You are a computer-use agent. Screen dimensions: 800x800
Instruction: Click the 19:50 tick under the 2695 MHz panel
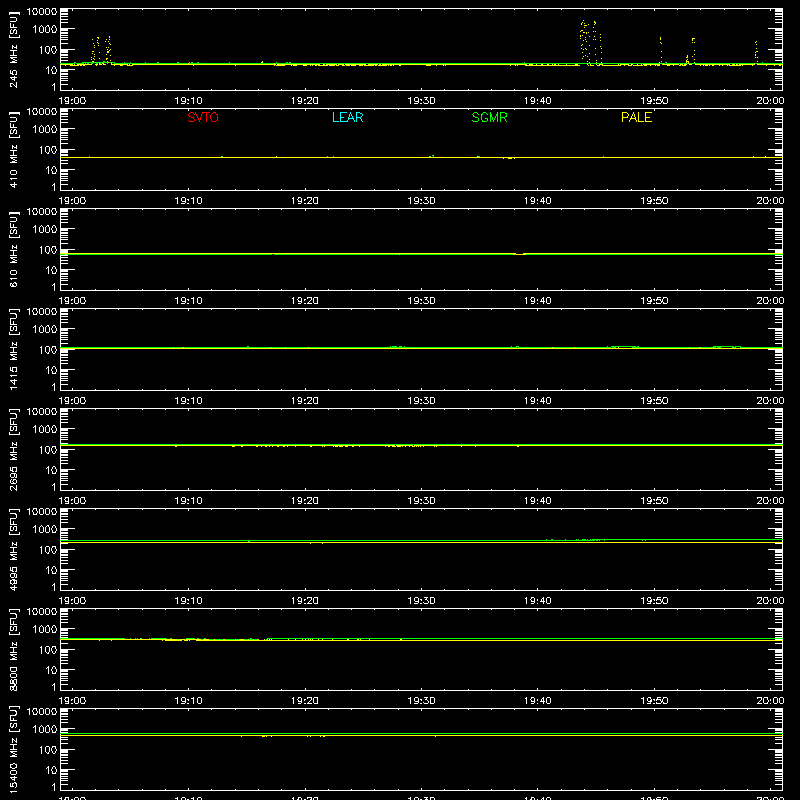pyautogui.click(x=654, y=501)
